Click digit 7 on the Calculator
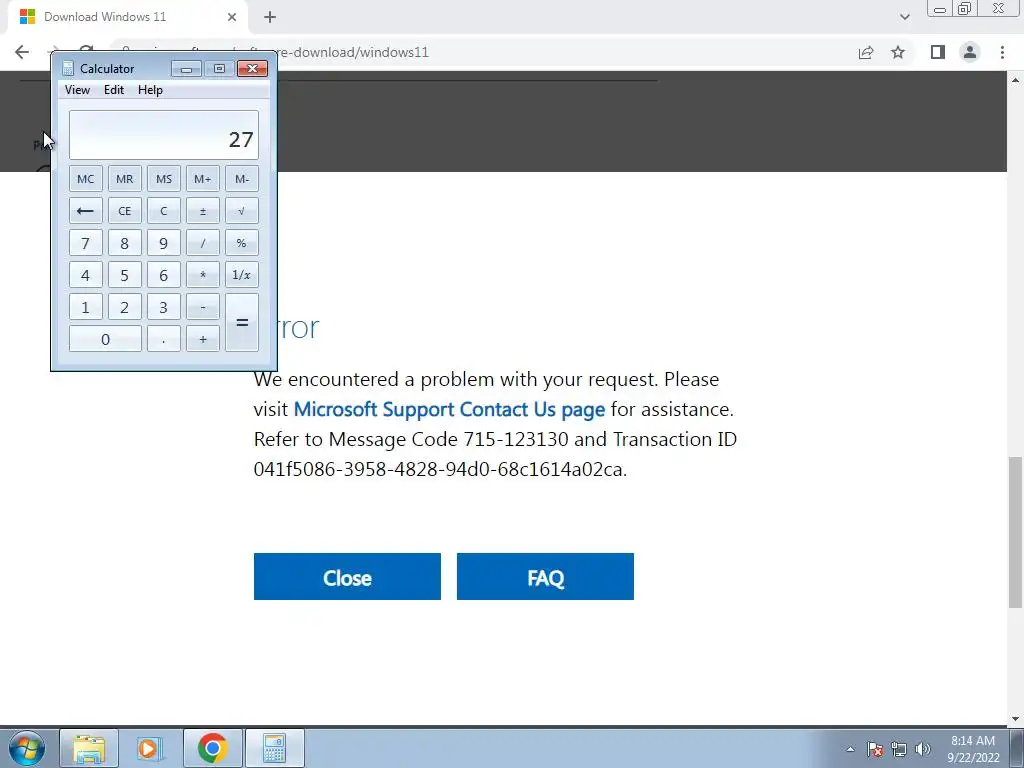Viewport: 1024px width, 768px height. [x=86, y=243]
